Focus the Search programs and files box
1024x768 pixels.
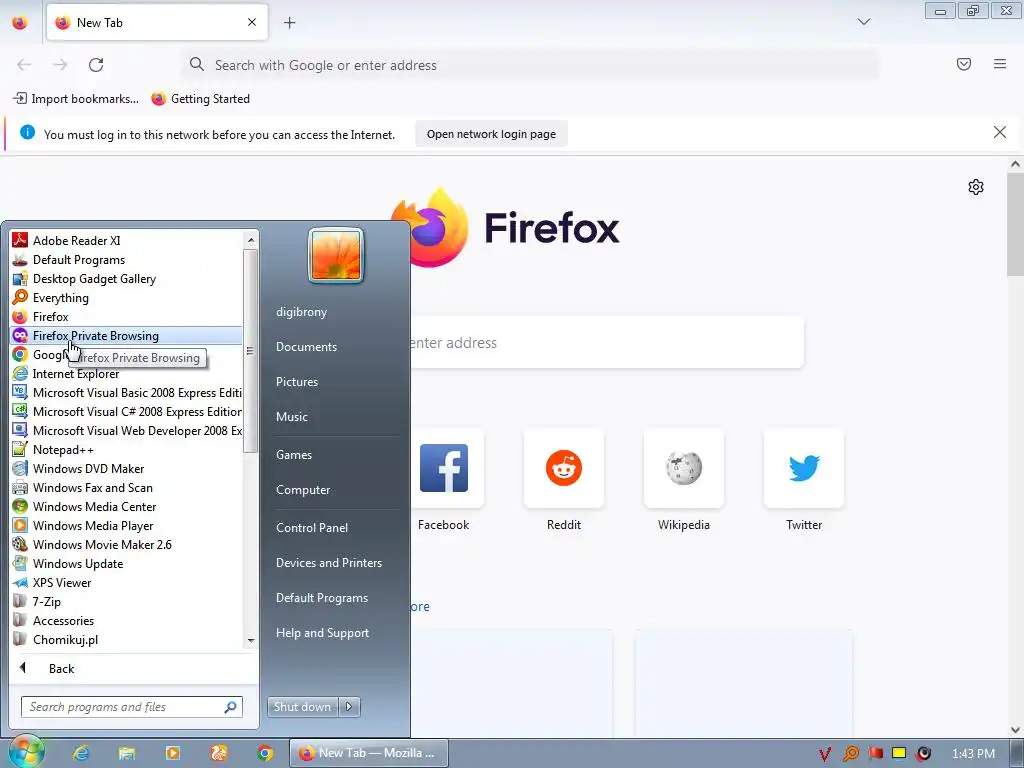click(132, 707)
